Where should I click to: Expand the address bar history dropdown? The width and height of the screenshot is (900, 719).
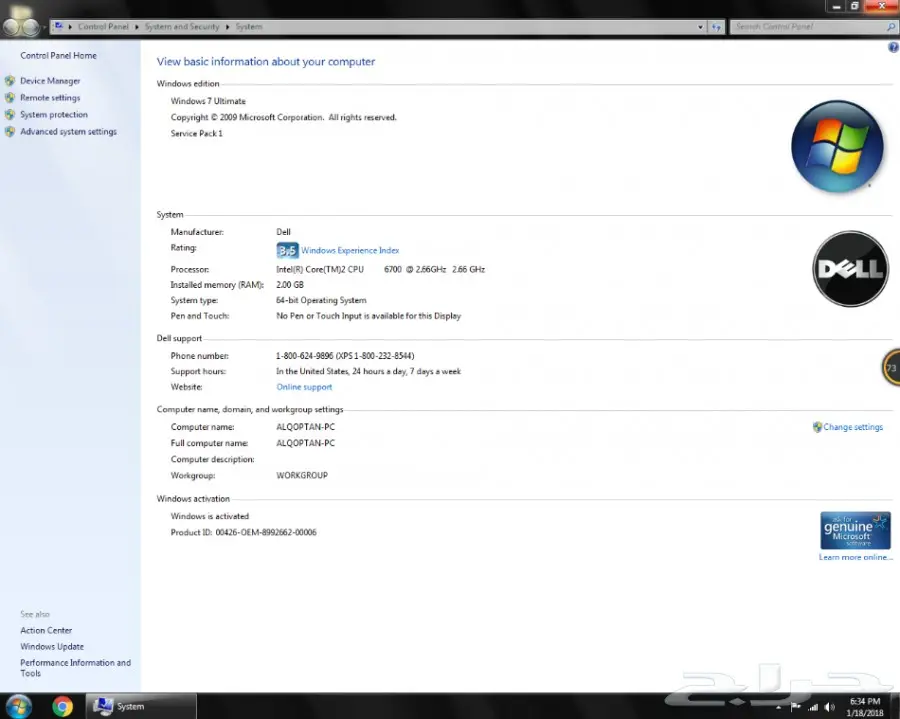(701, 27)
